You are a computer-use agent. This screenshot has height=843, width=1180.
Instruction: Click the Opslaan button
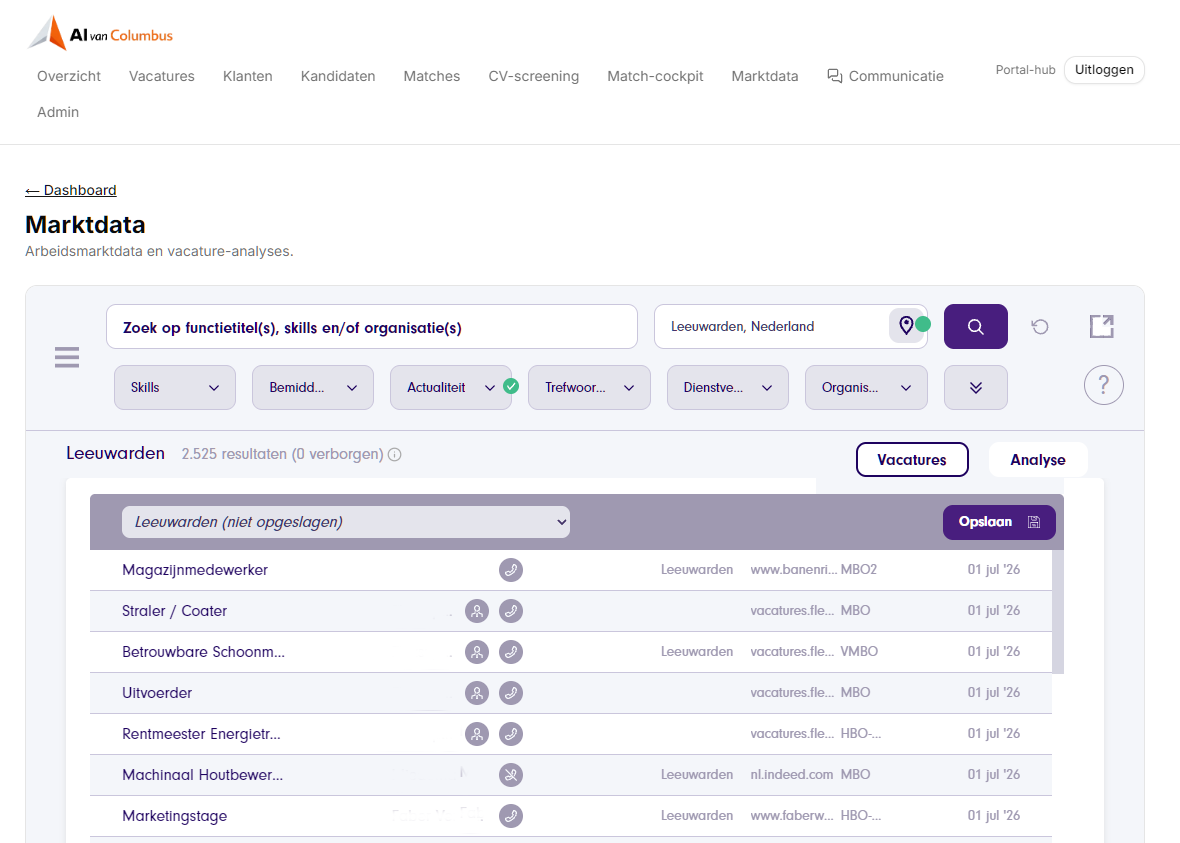[x=999, y=522]
